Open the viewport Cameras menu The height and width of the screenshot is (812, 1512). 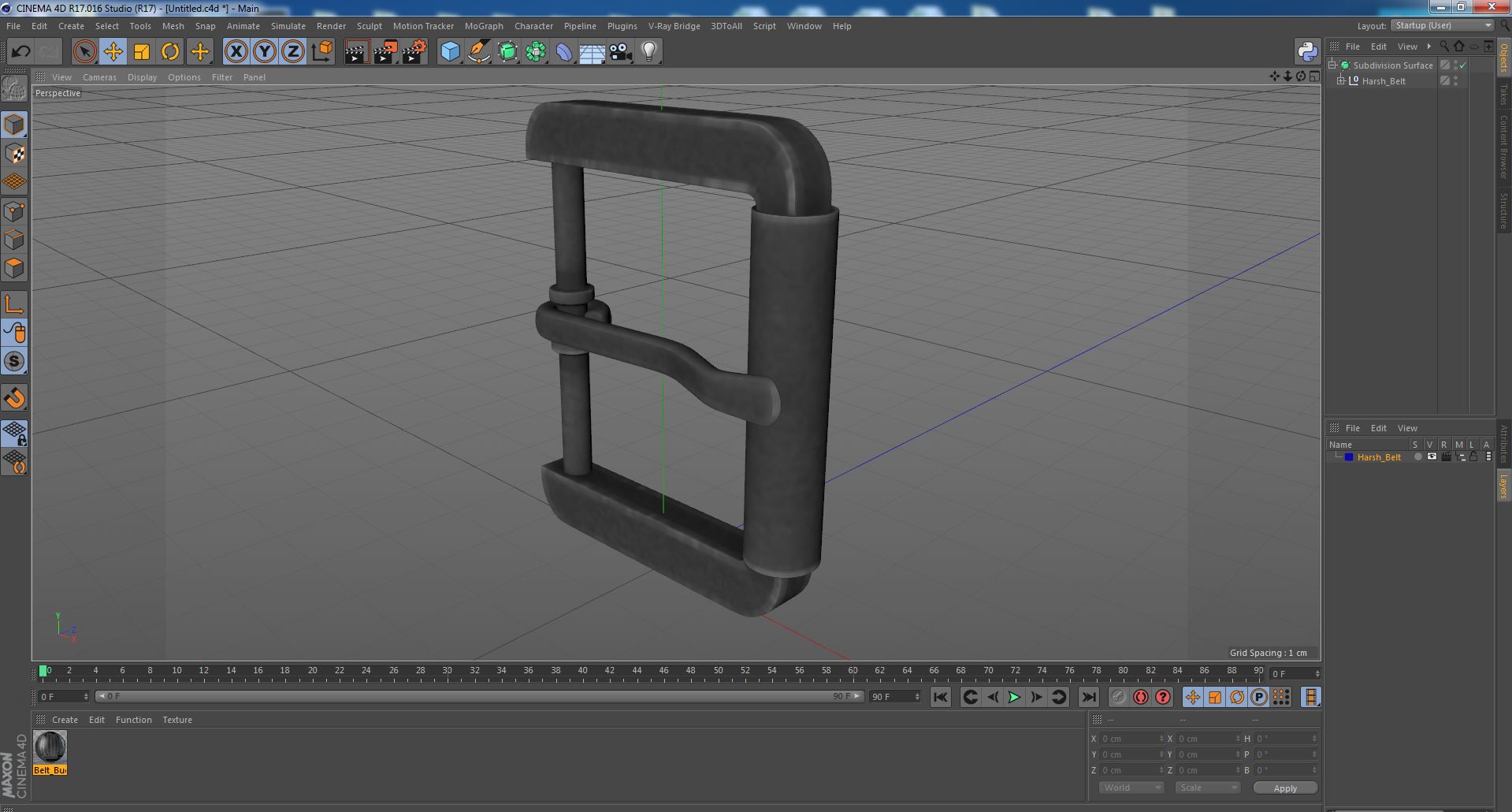pyautogui.click(x=99, y=77)
